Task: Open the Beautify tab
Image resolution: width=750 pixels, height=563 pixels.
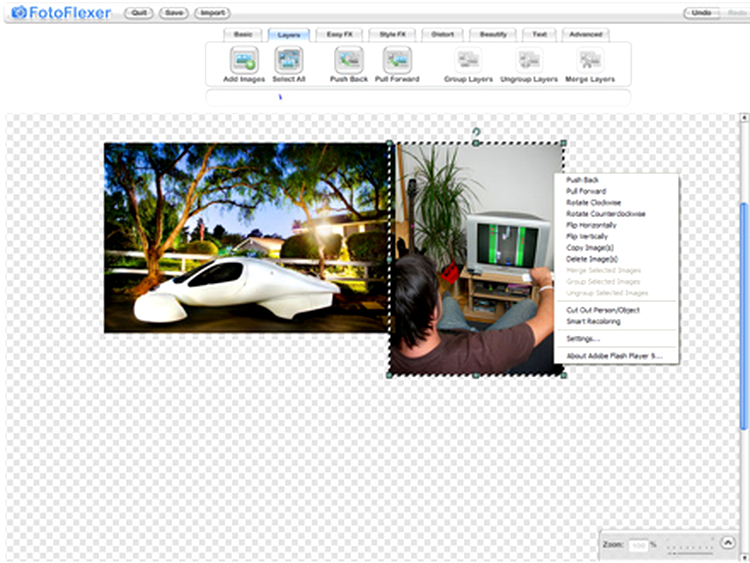Action: [493, 34]
